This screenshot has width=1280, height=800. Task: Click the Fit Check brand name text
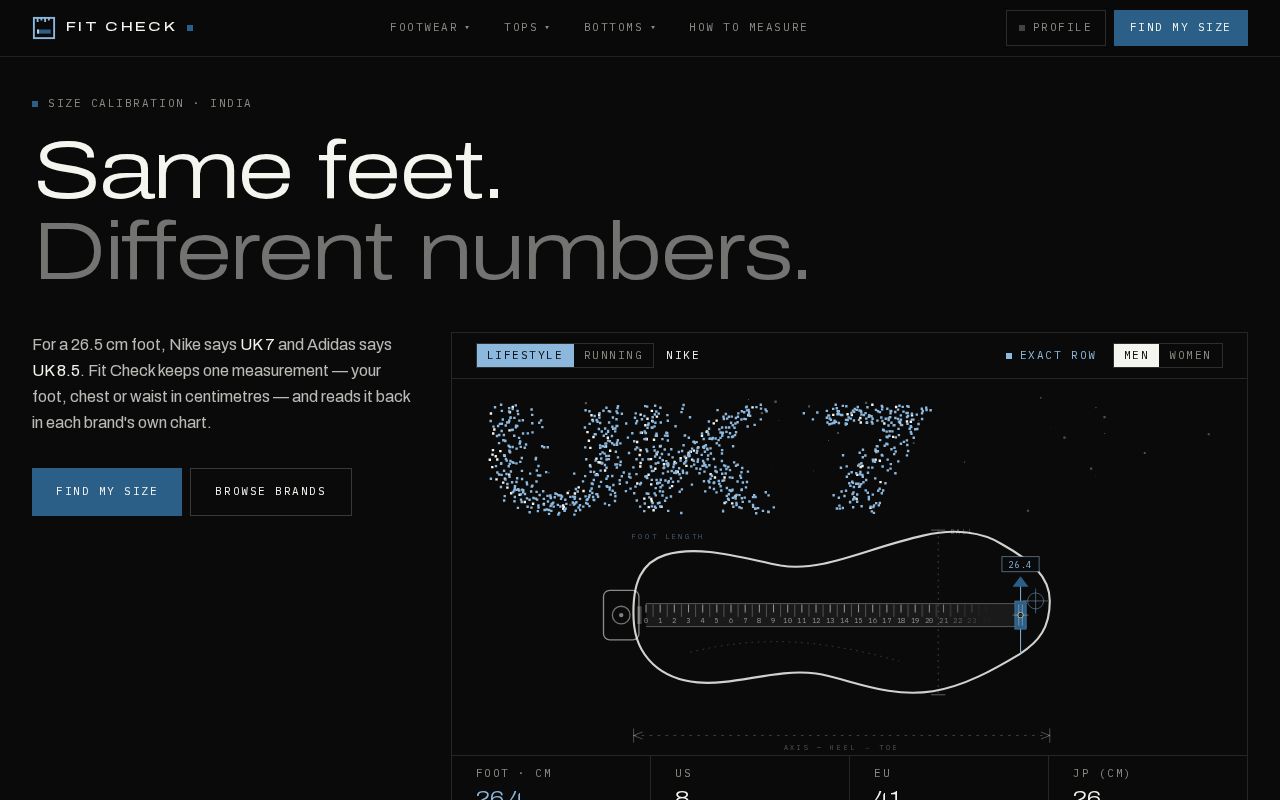coord(121,27)
